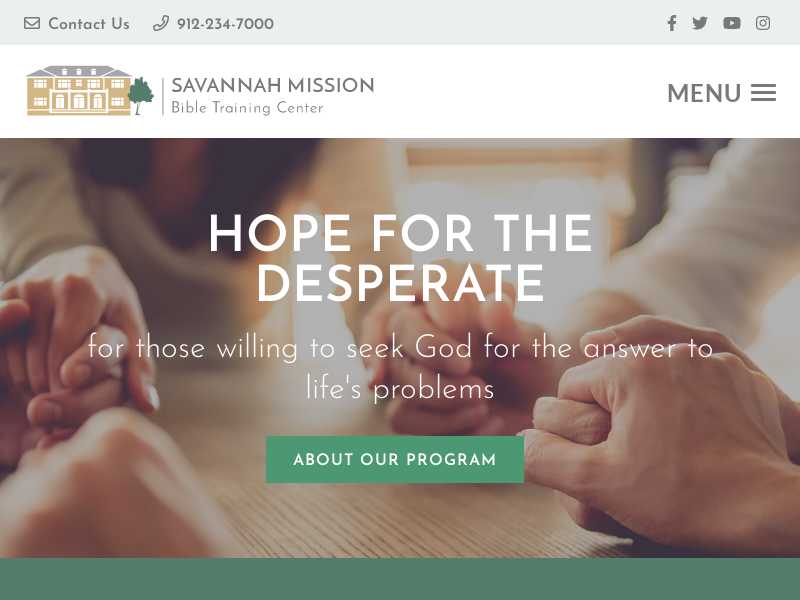The image size is (800, 600).
Task: Click the tan building logo image
Action: tap(79, 90)
